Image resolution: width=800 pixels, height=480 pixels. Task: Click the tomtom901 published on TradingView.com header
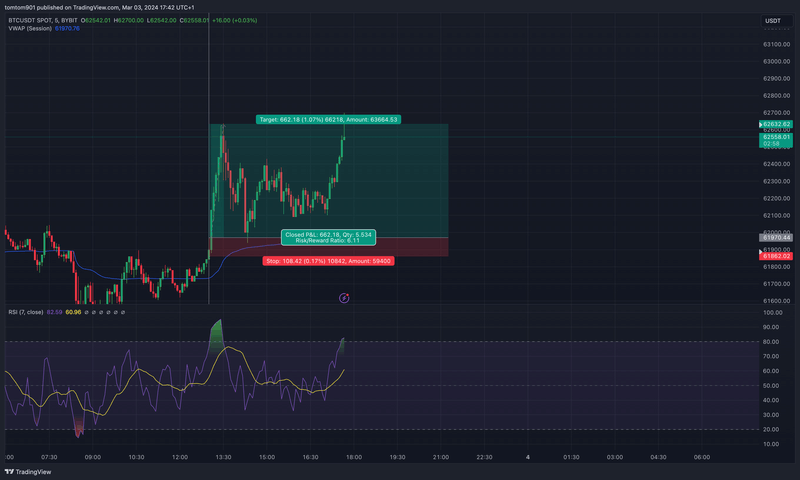coord(99,8)
